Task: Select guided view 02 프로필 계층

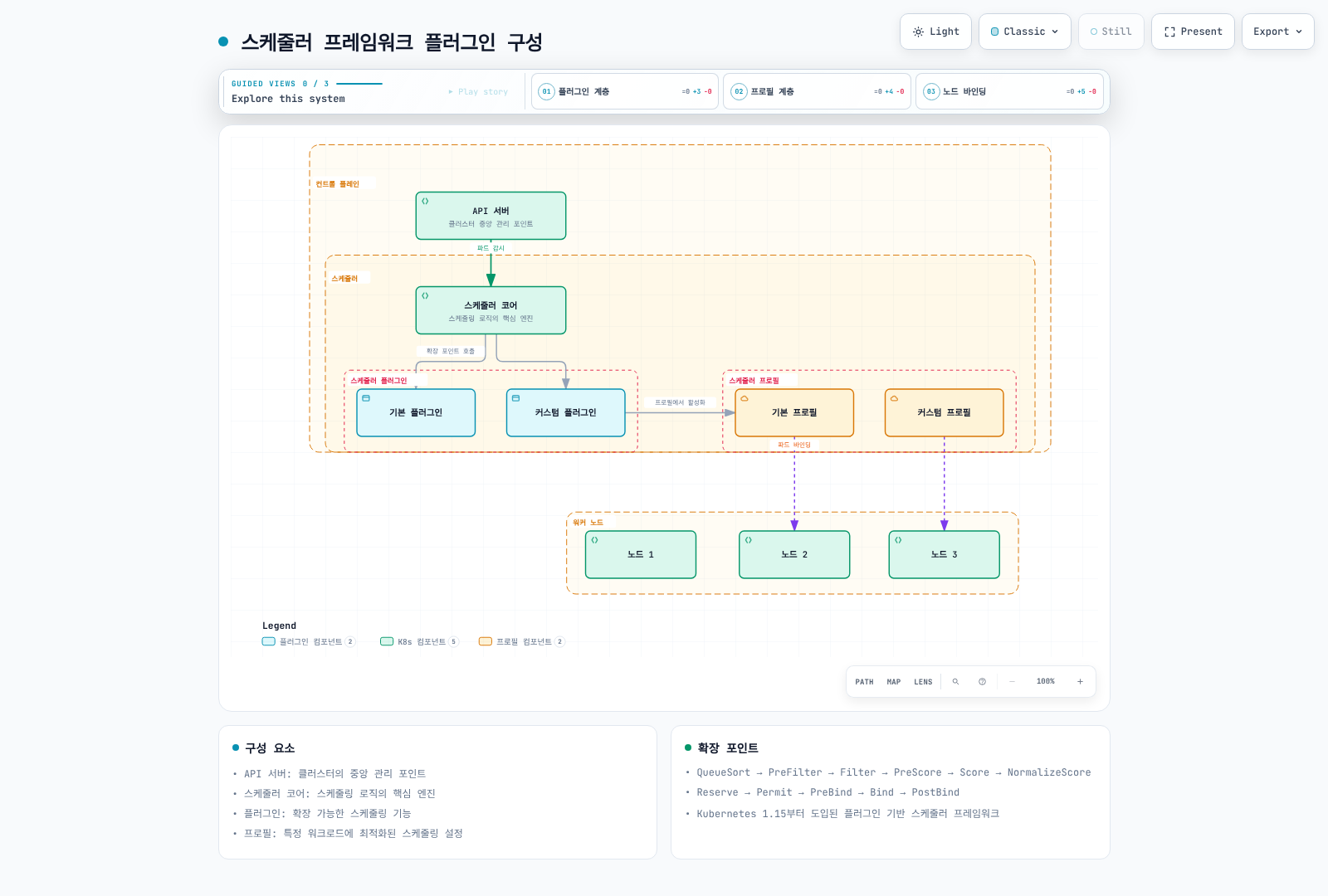Action: click(x=818, y=91)
